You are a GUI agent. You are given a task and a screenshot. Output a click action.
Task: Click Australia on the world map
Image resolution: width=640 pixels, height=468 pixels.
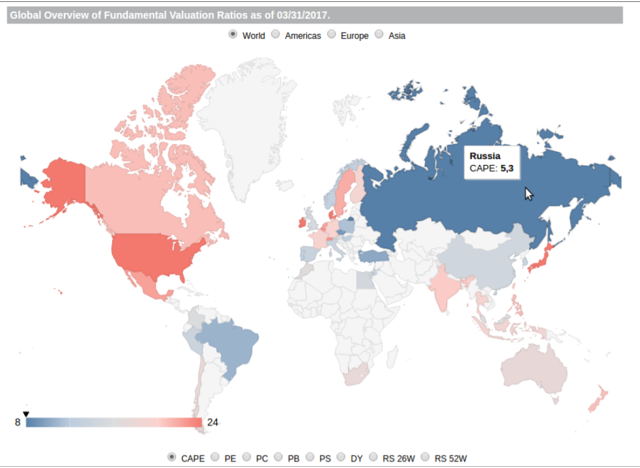[533, 369]
